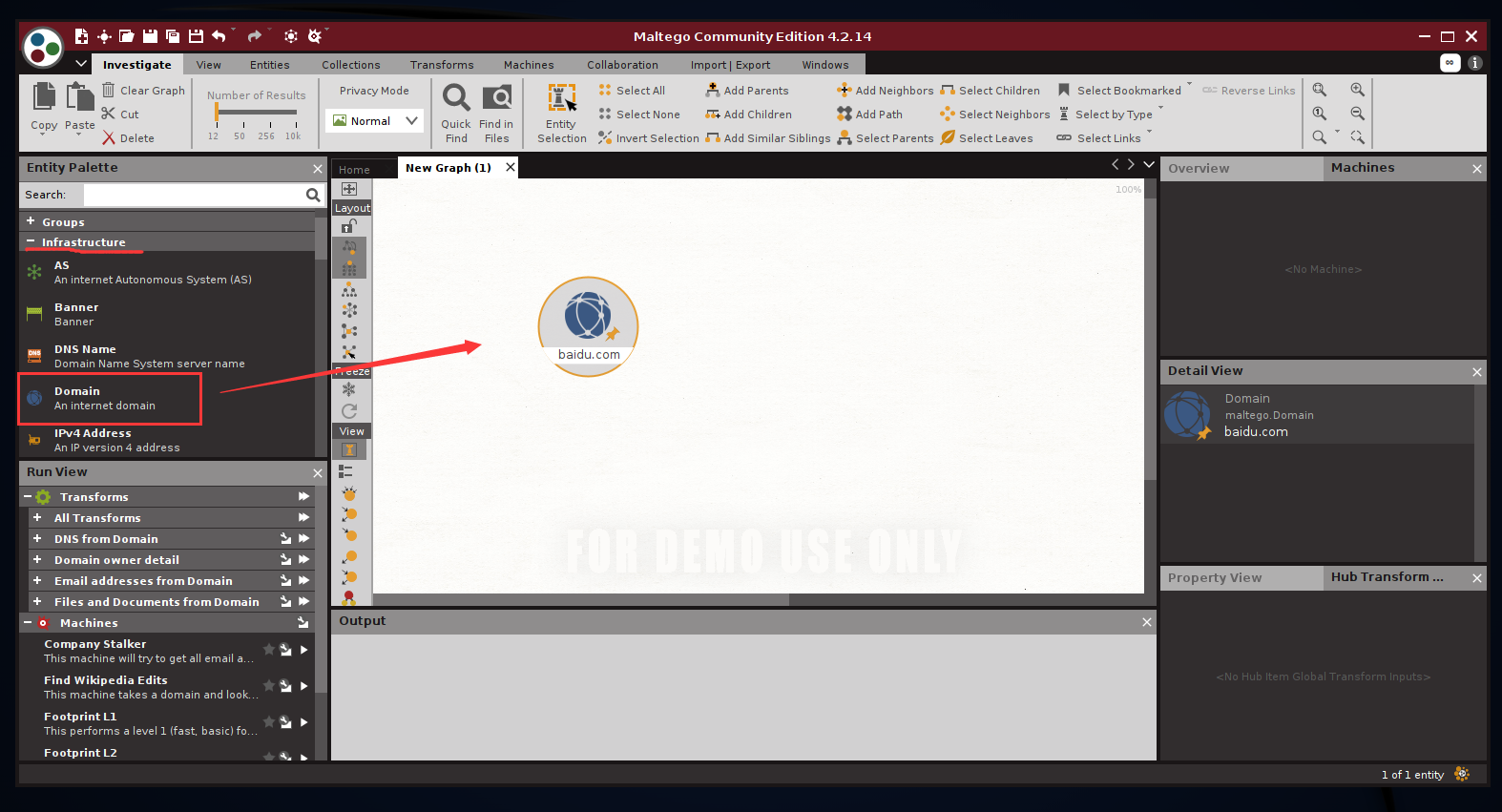Expand Files and Documents from Domain group

[37, 602]
